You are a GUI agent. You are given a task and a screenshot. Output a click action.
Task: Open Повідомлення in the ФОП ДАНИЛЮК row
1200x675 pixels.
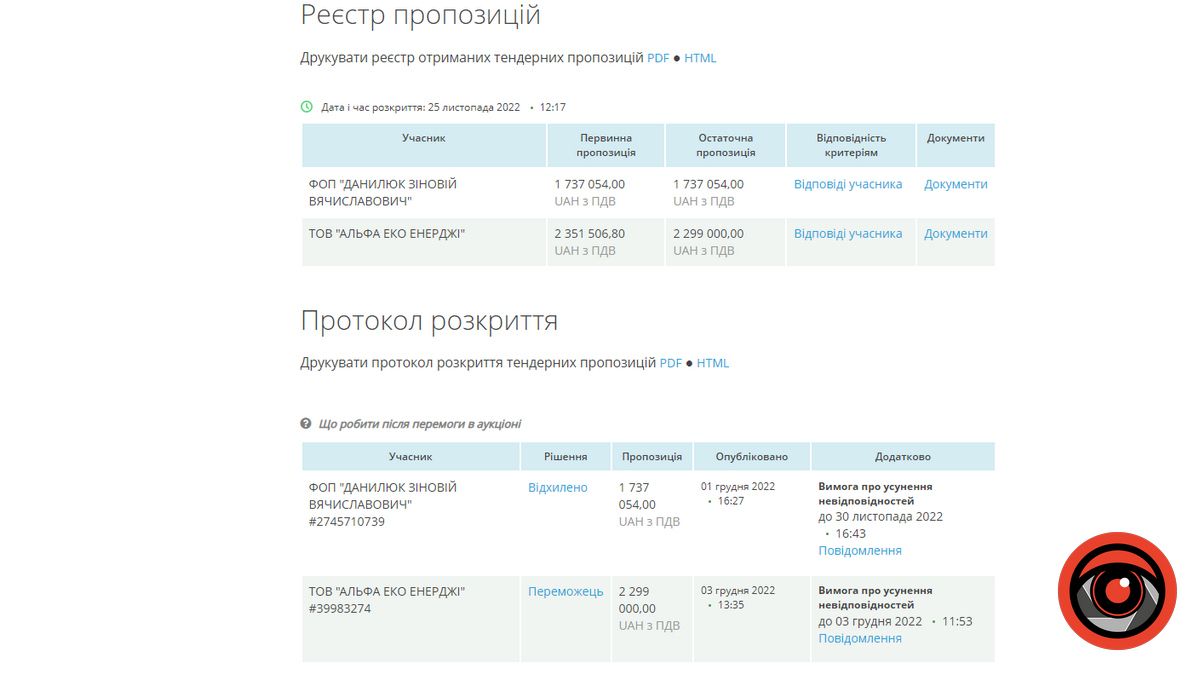[859, 550]
